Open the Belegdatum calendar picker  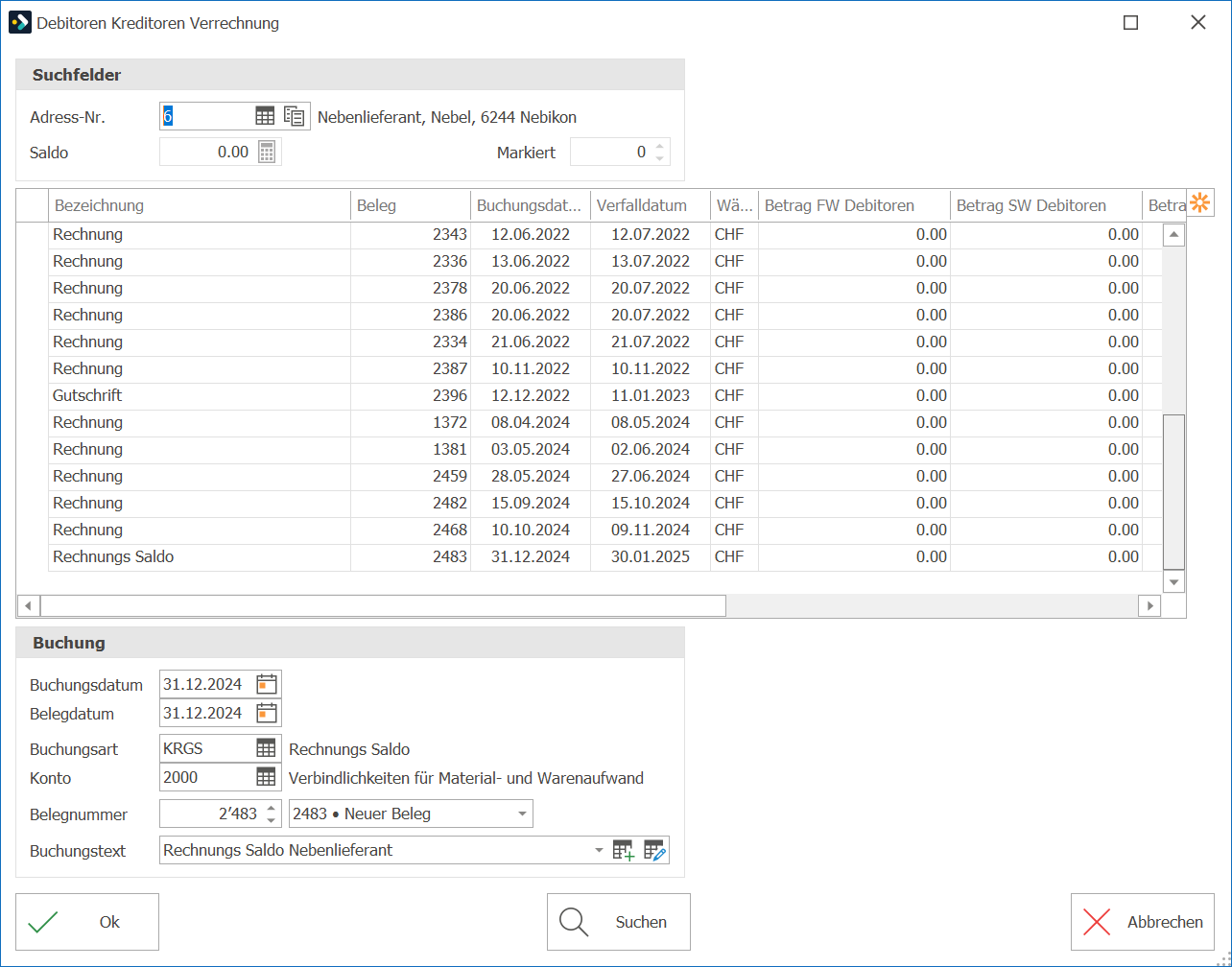tap(267, 713)
